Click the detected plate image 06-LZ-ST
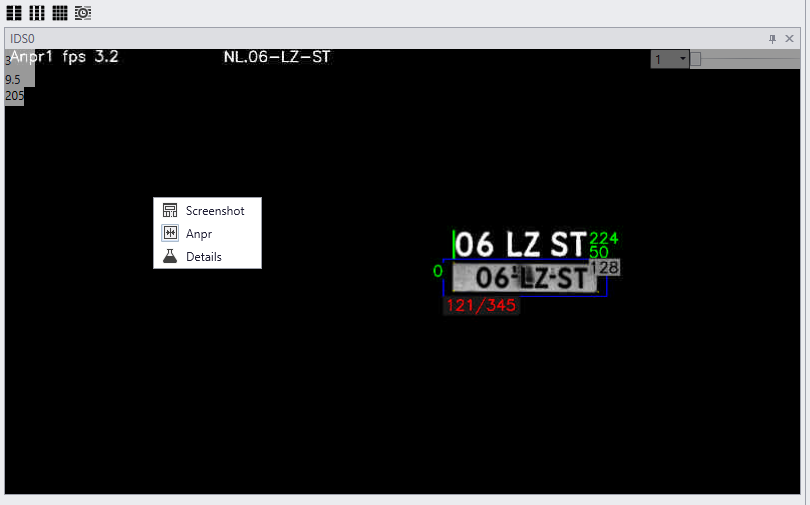Screen dimensions: 810x505 click(x=525, y=278)
